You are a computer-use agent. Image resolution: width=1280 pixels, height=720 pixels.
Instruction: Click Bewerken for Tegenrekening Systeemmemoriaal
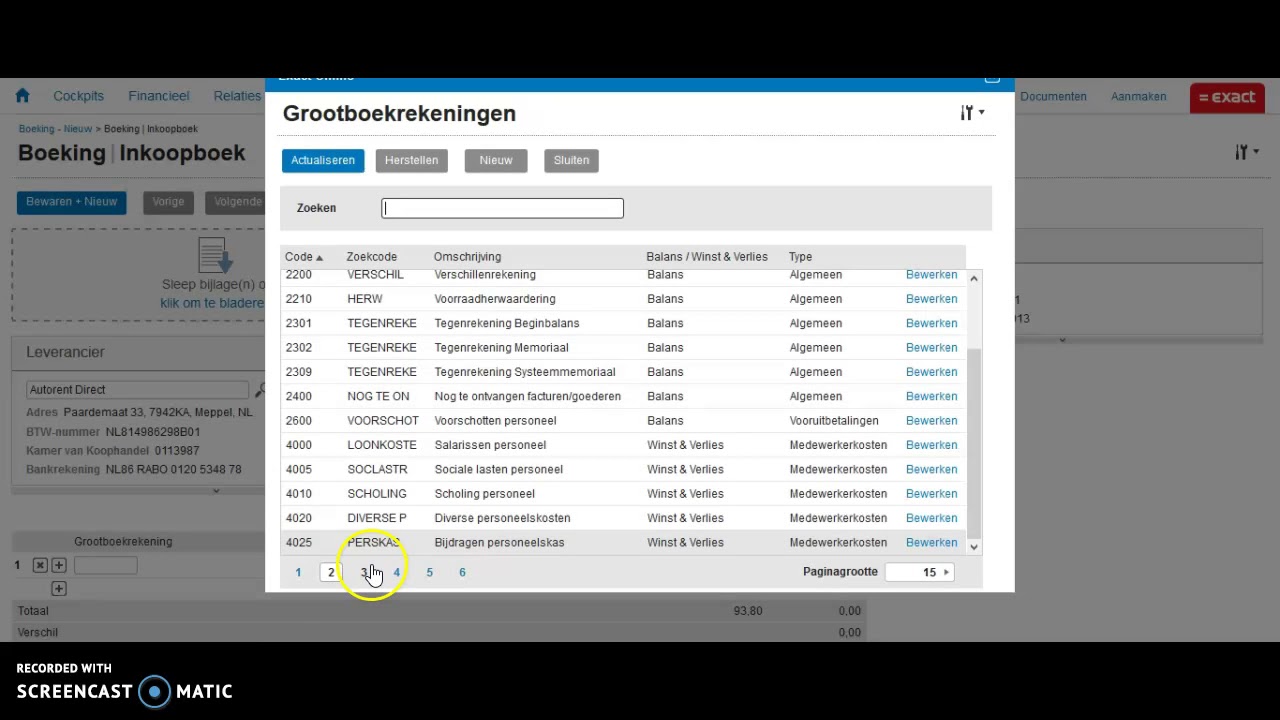[x=931, y=372]
